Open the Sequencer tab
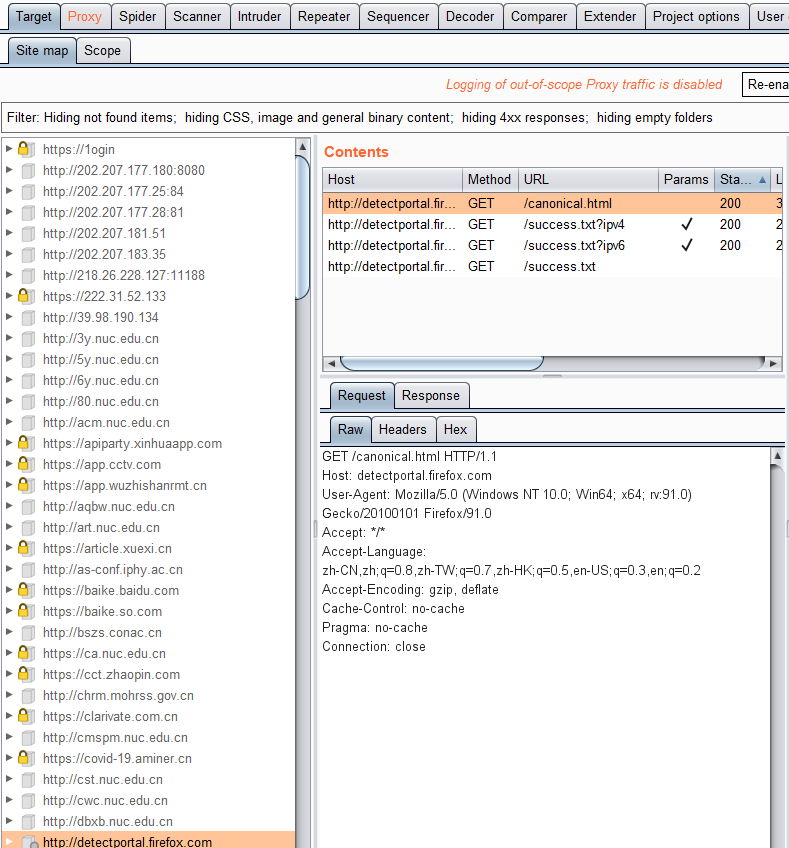 pos(398,17)
